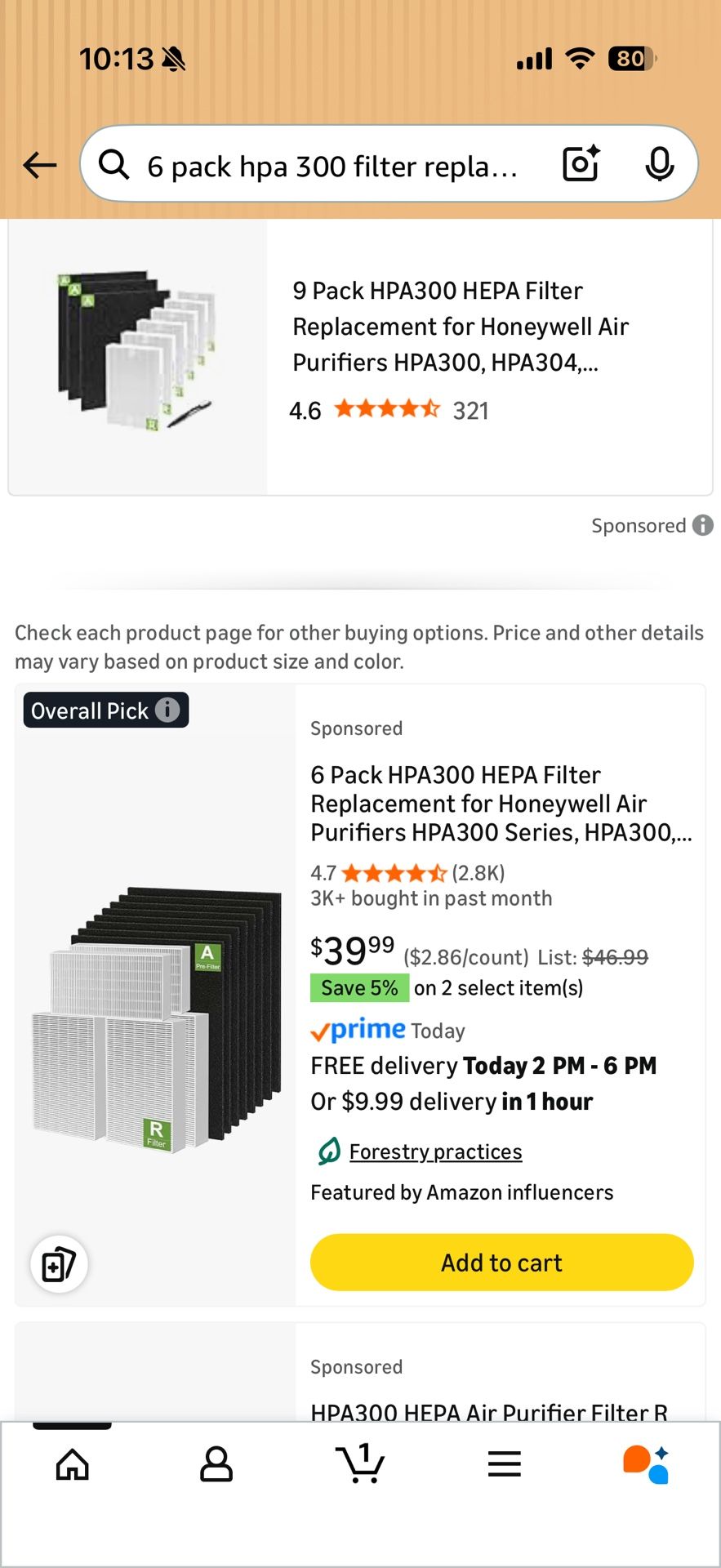Image resolution: width=721 pixels, height=1568 pixels.
Task: Open the HPA300 HEPA Air Purifier Filter R listing
Action: tap(489, 1411)
